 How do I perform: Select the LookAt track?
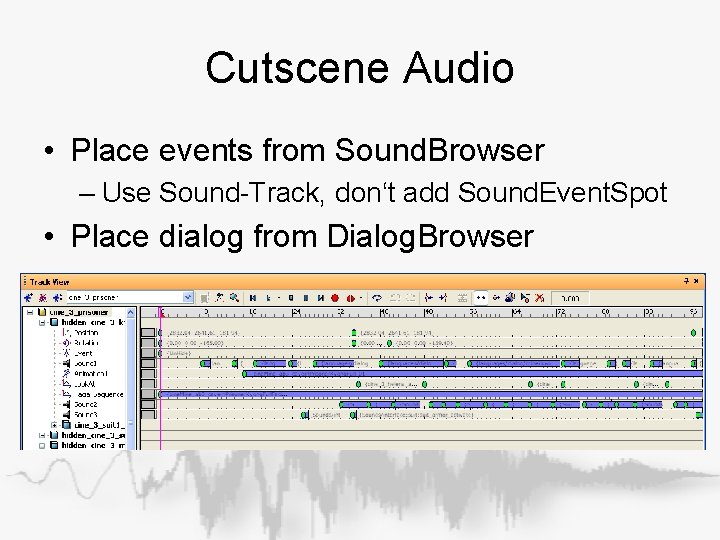click(84, 384)
